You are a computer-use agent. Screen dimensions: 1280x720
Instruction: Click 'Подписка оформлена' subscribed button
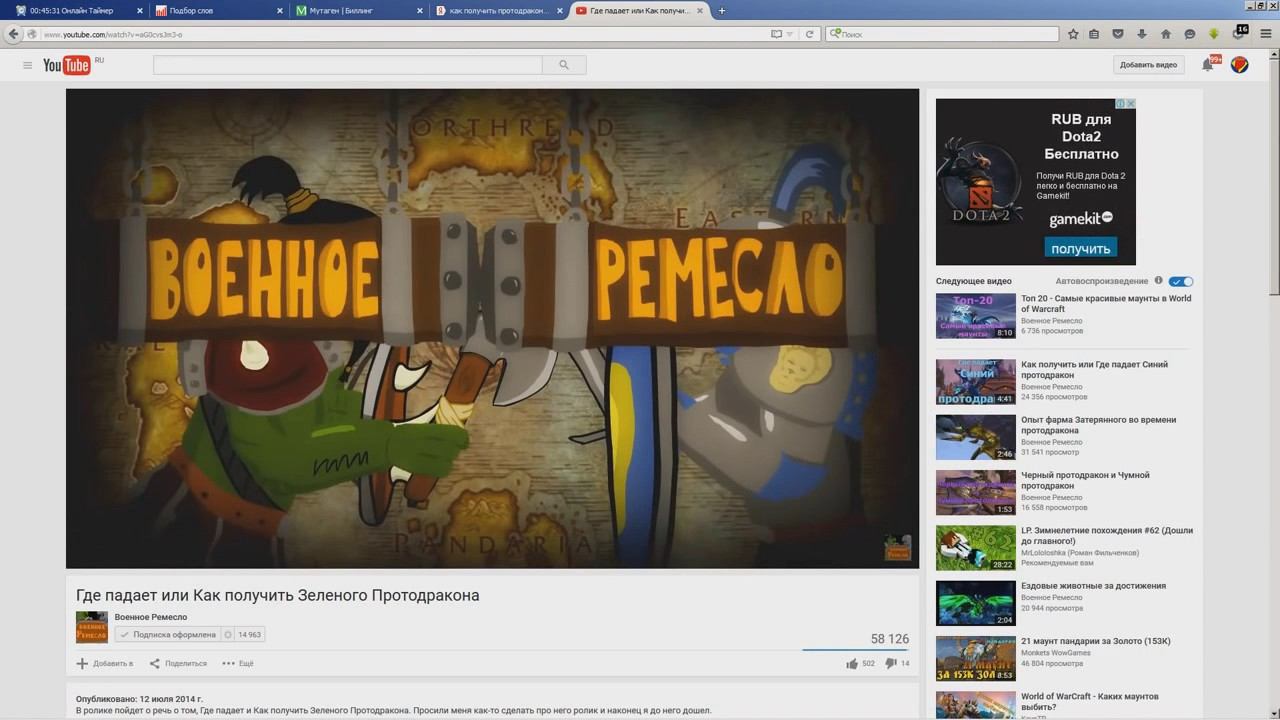167,634
